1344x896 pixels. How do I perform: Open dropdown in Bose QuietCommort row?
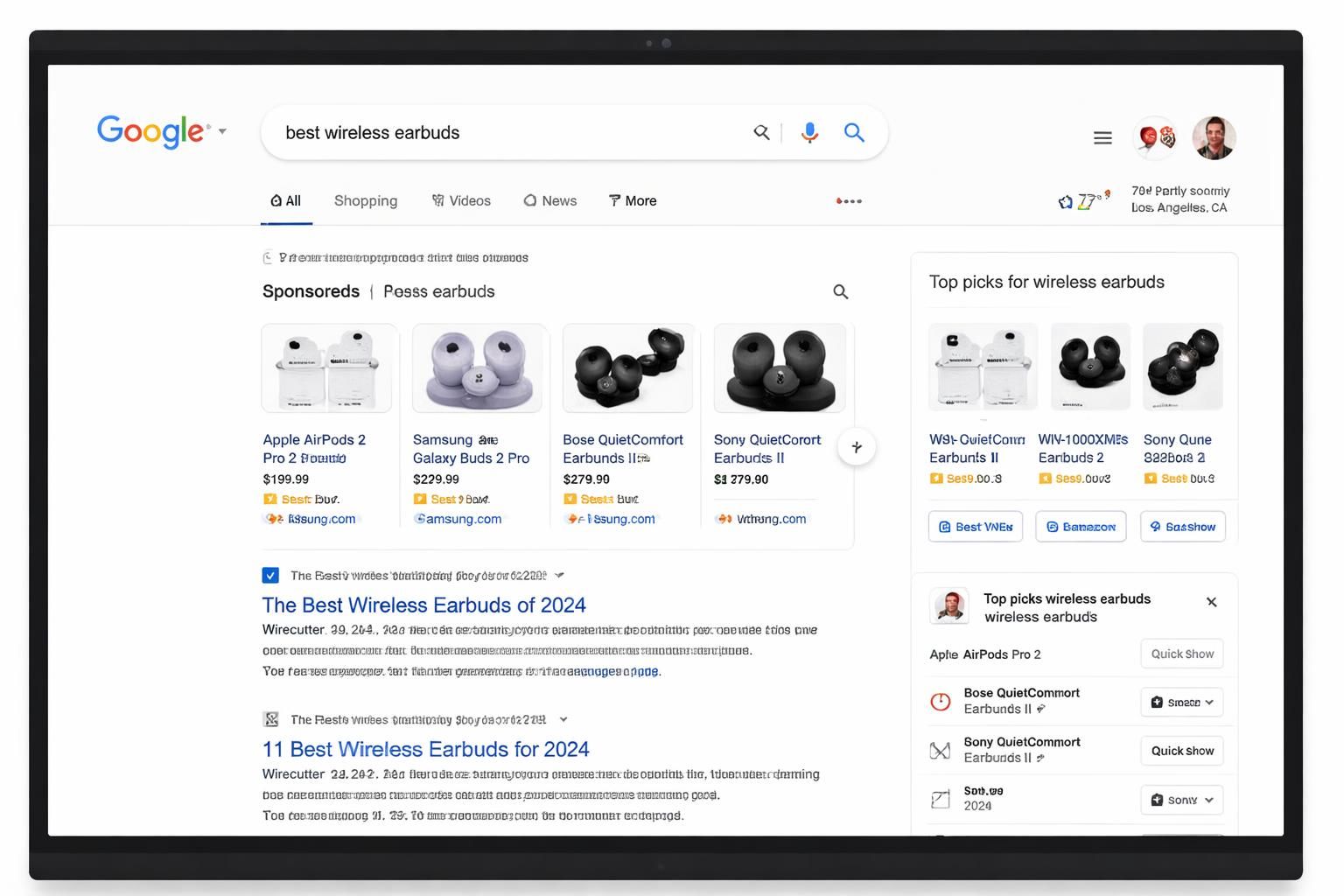(x=1182, y=702)
